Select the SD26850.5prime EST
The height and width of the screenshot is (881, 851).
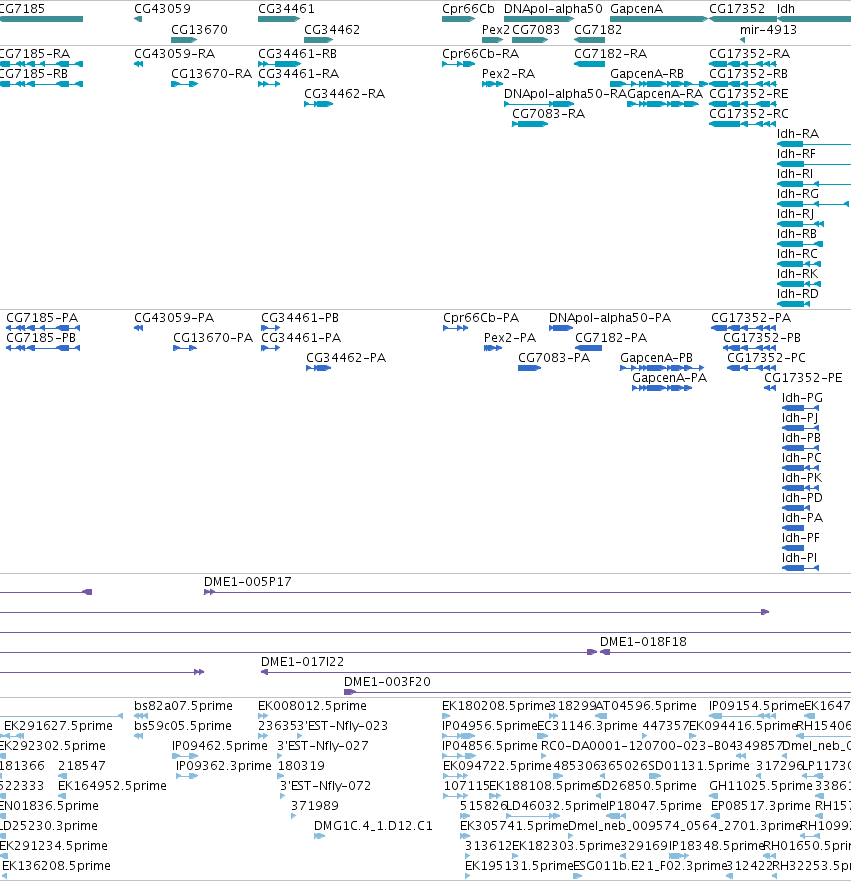pos(598,796)
